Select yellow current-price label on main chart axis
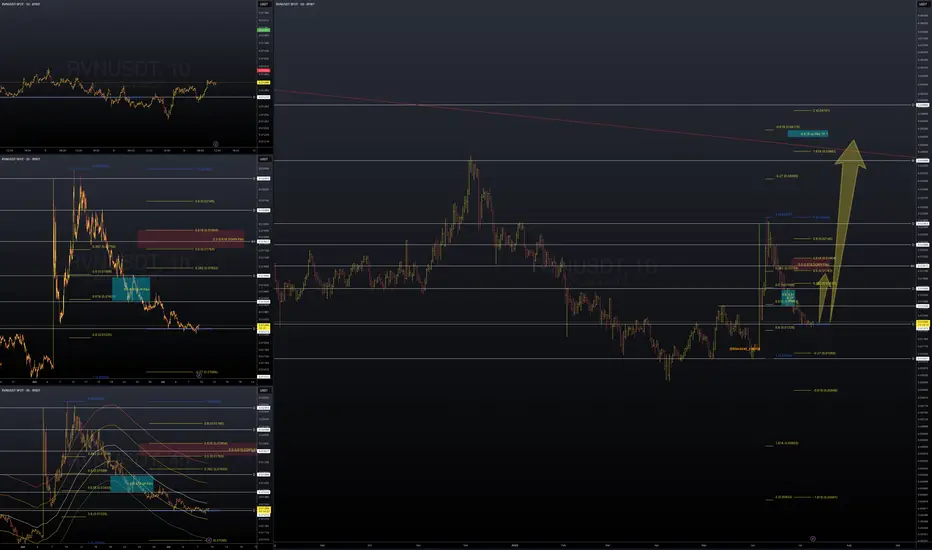The image size is (932, 550). [x=922, y=324]
